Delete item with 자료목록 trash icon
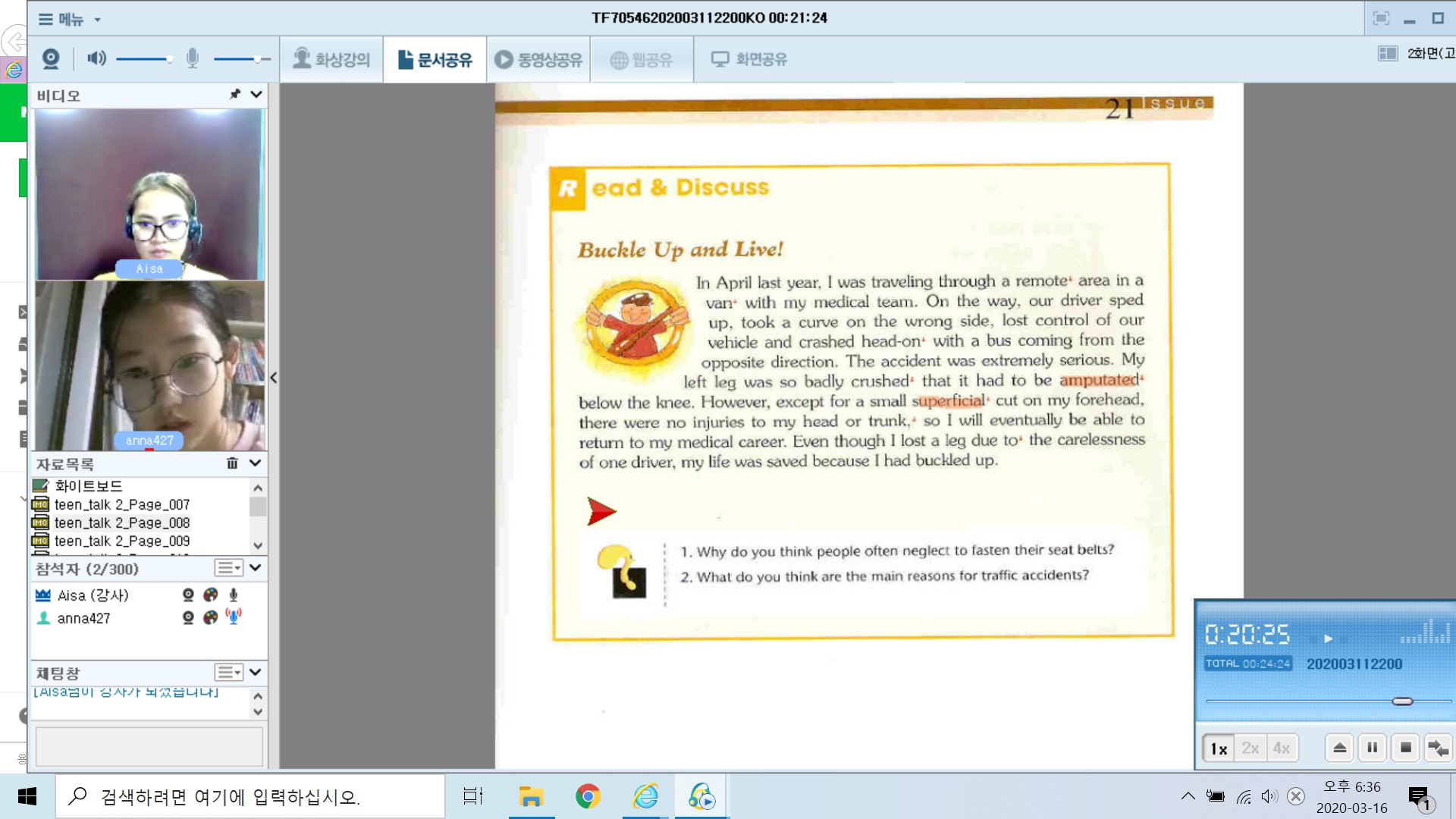Viewport: 1456px width, 819px height. [x=232, y=463]
